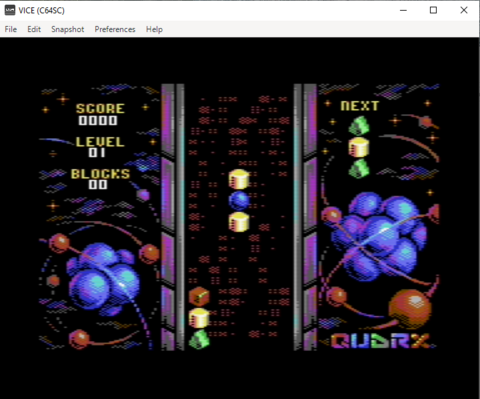This screenshot has width=480, height=399.
Task: Click the VICE app icon in title bar
Action: pos(10,10)
